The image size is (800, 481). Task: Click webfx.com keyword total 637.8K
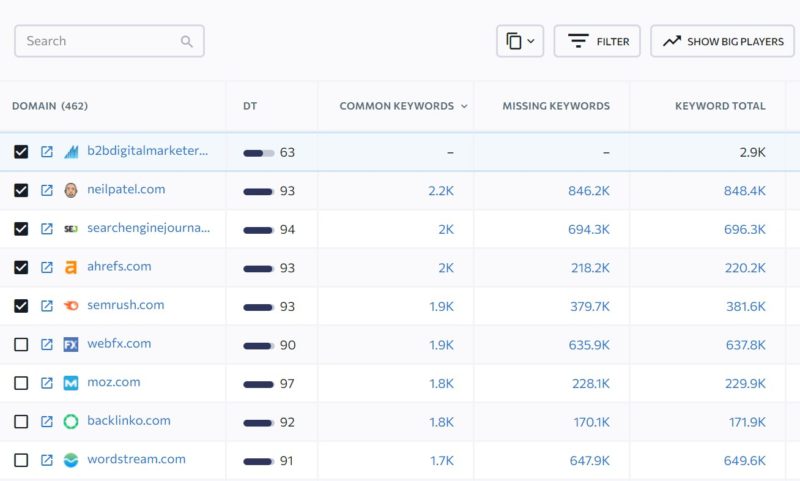(745, 345)
